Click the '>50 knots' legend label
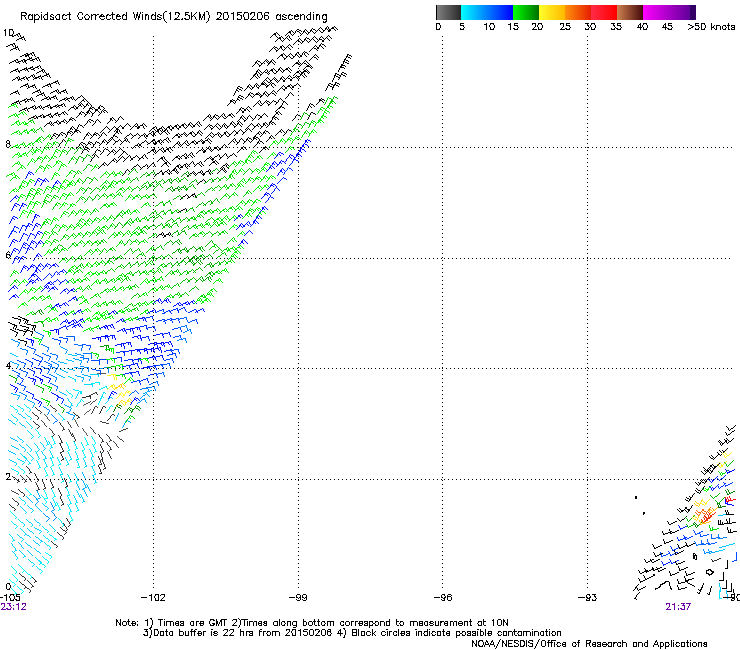Screen dimensions: 740x650 click(711, 27)
